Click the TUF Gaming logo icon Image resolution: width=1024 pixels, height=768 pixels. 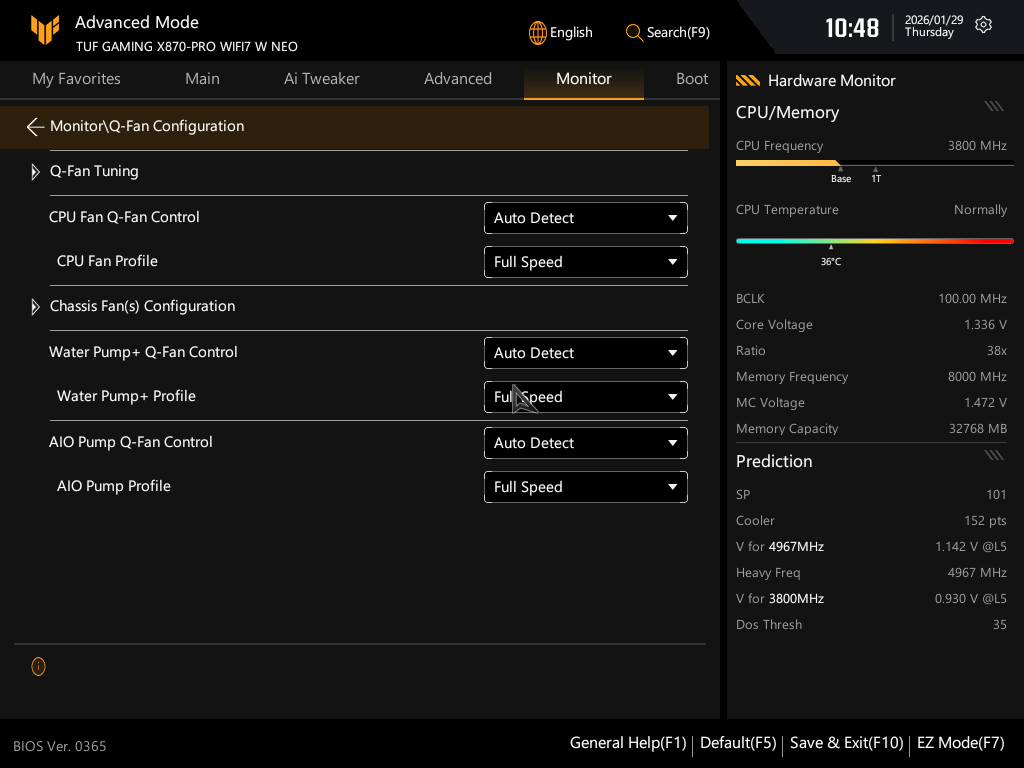coord(45,29)
